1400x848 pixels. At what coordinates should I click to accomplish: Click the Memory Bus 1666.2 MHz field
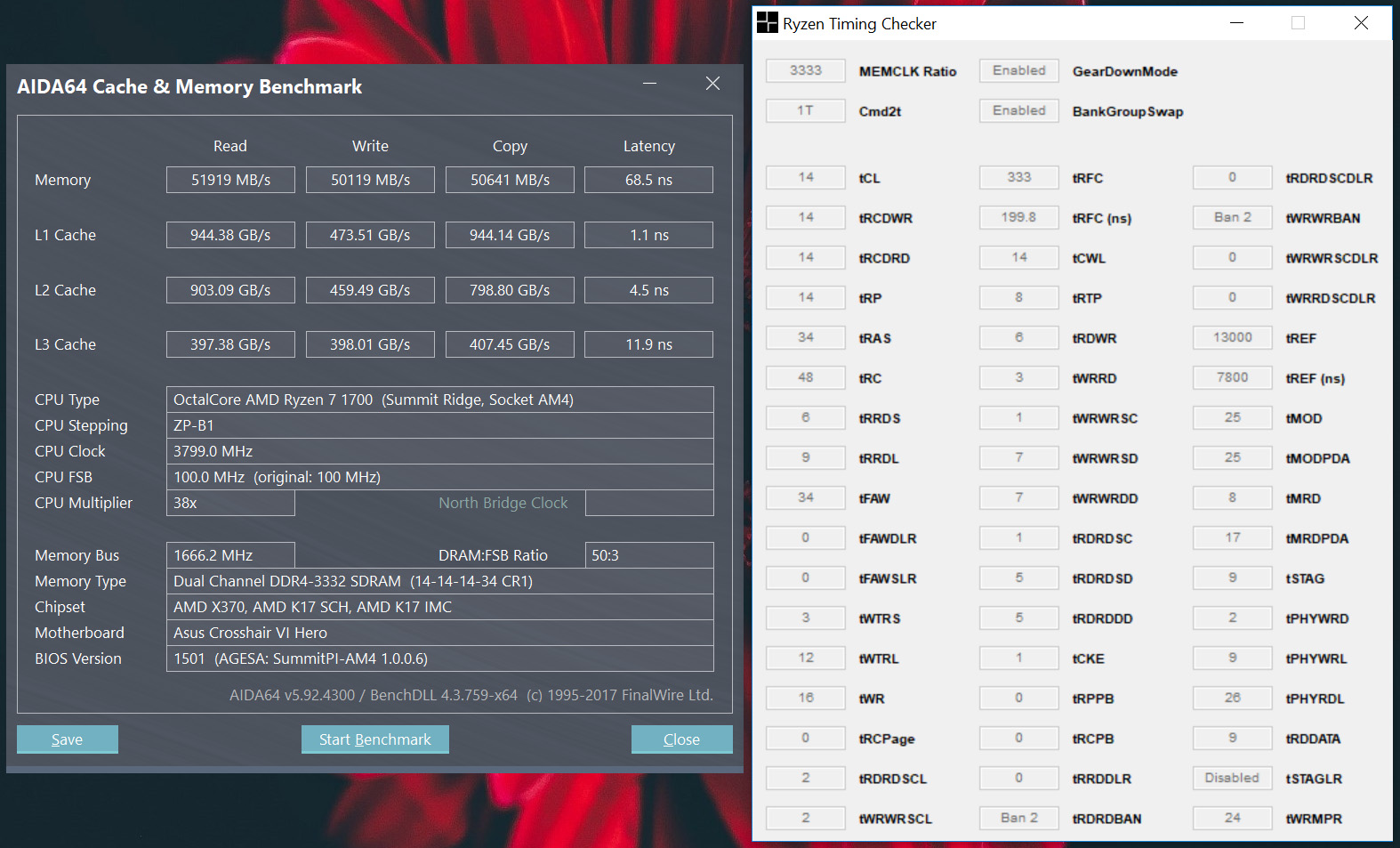pyautogui.click(x=230, y=555)
